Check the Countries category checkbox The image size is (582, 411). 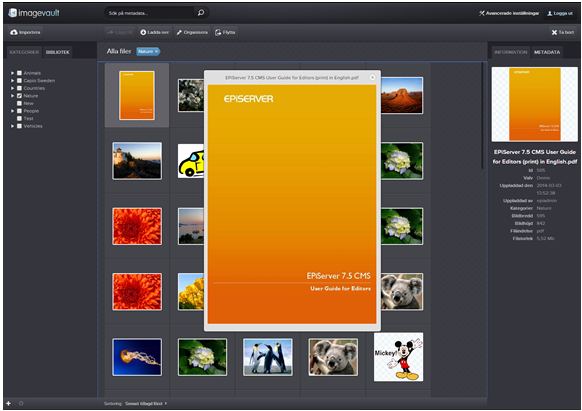pos(19,88)
